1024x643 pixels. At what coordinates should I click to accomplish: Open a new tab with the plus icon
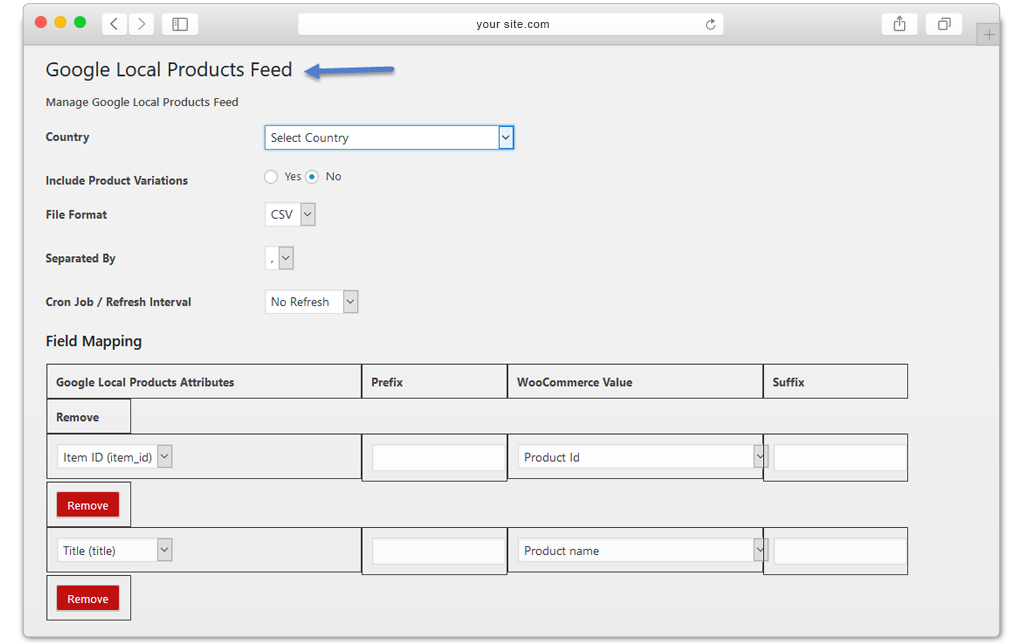989,35
